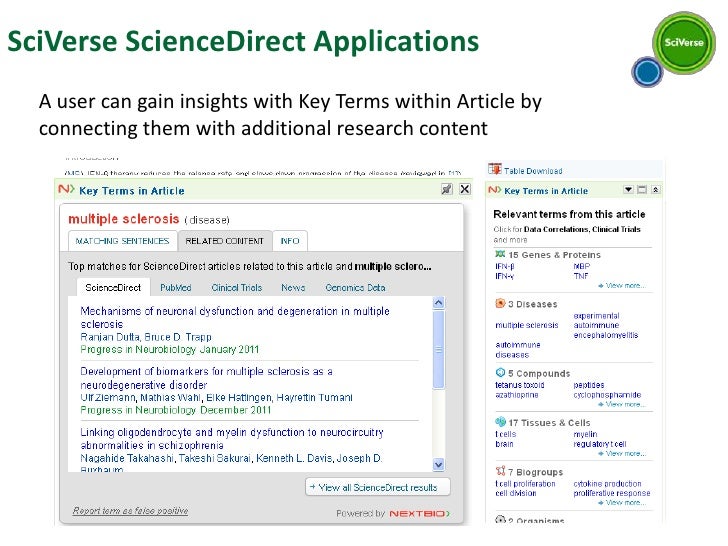Click Progress in Neurobiology January 2011
This screenshot has width=728, height=546.
[x=169, y=350]
